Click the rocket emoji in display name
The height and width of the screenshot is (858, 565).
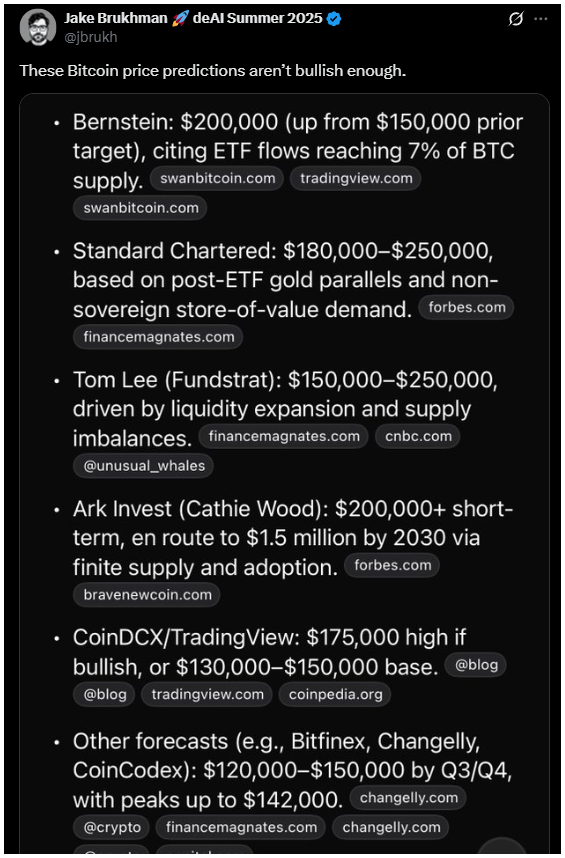(180, 19)
